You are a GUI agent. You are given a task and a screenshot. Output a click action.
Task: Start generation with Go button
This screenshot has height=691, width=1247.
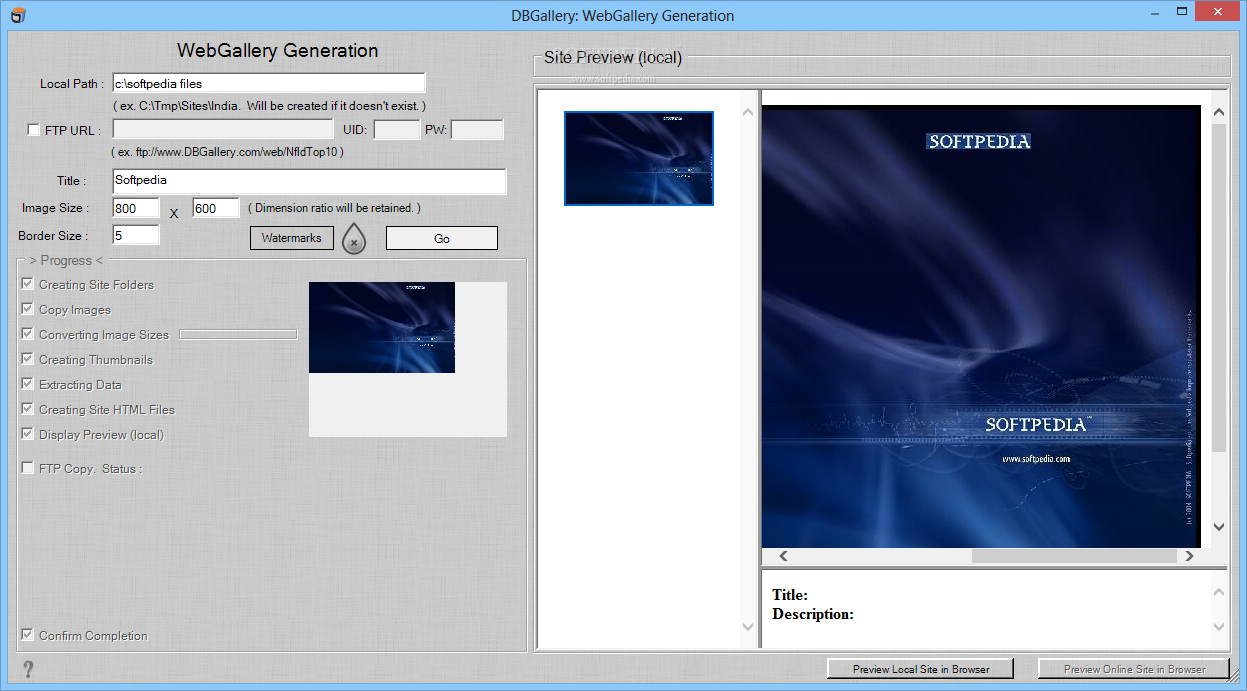click(x=442, y=238)
